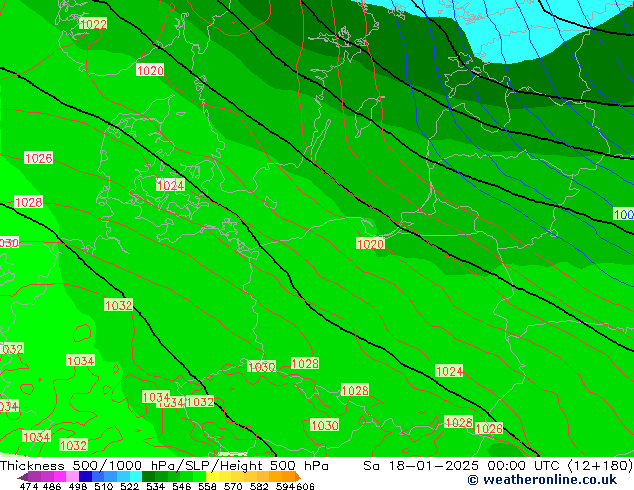This screenshot has height=490, width=634.
Task: Click the lone 1024 label in lower right
Action: (449, 371)
